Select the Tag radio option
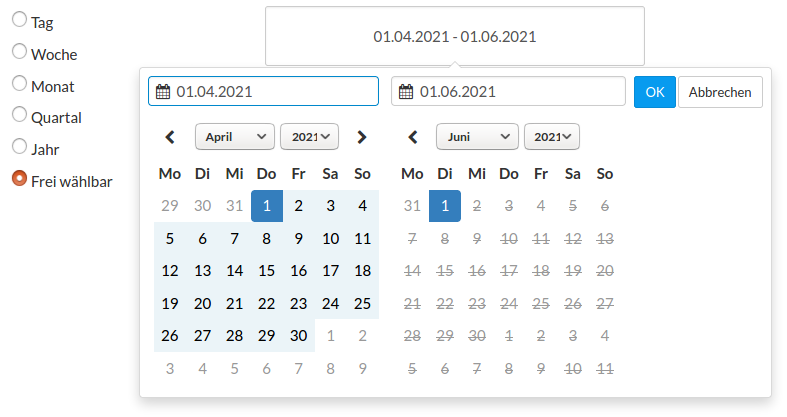The image size is (787, 417). 20,20
